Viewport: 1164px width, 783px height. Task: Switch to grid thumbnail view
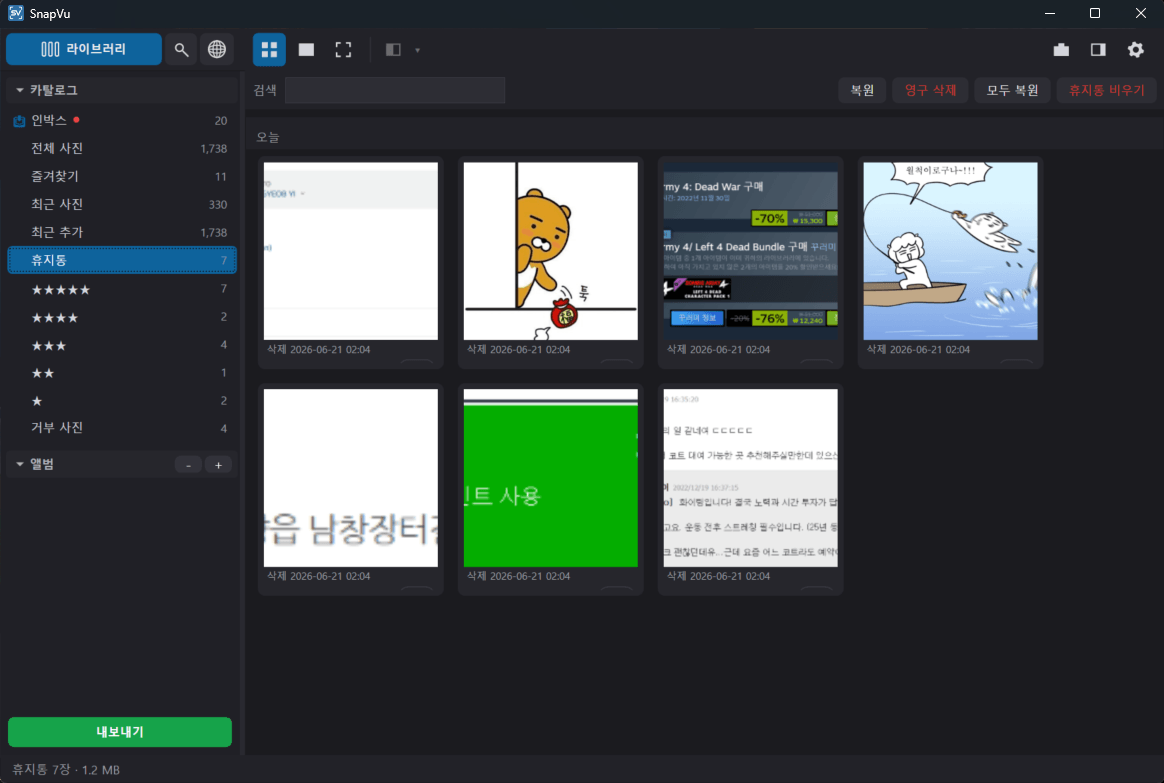point(269,50)
